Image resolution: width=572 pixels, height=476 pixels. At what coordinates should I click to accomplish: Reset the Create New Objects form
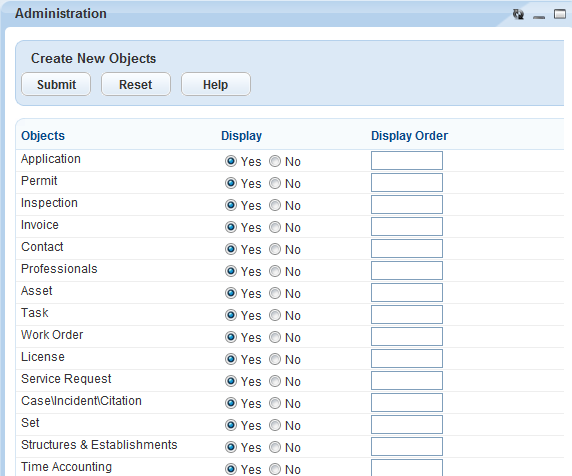tap(136, 84)
